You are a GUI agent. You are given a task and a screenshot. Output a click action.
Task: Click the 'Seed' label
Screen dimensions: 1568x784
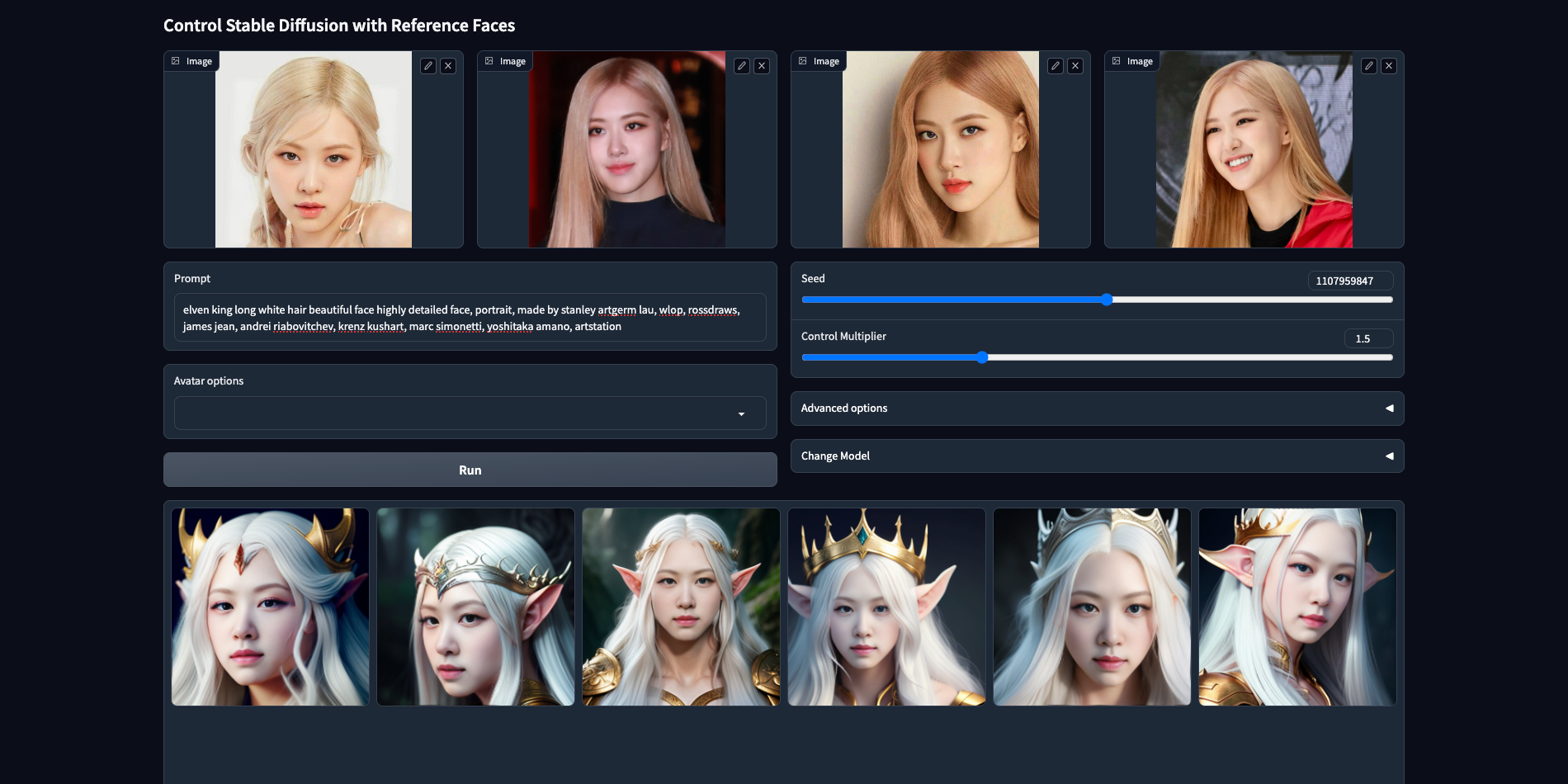(x=813, y=279)
